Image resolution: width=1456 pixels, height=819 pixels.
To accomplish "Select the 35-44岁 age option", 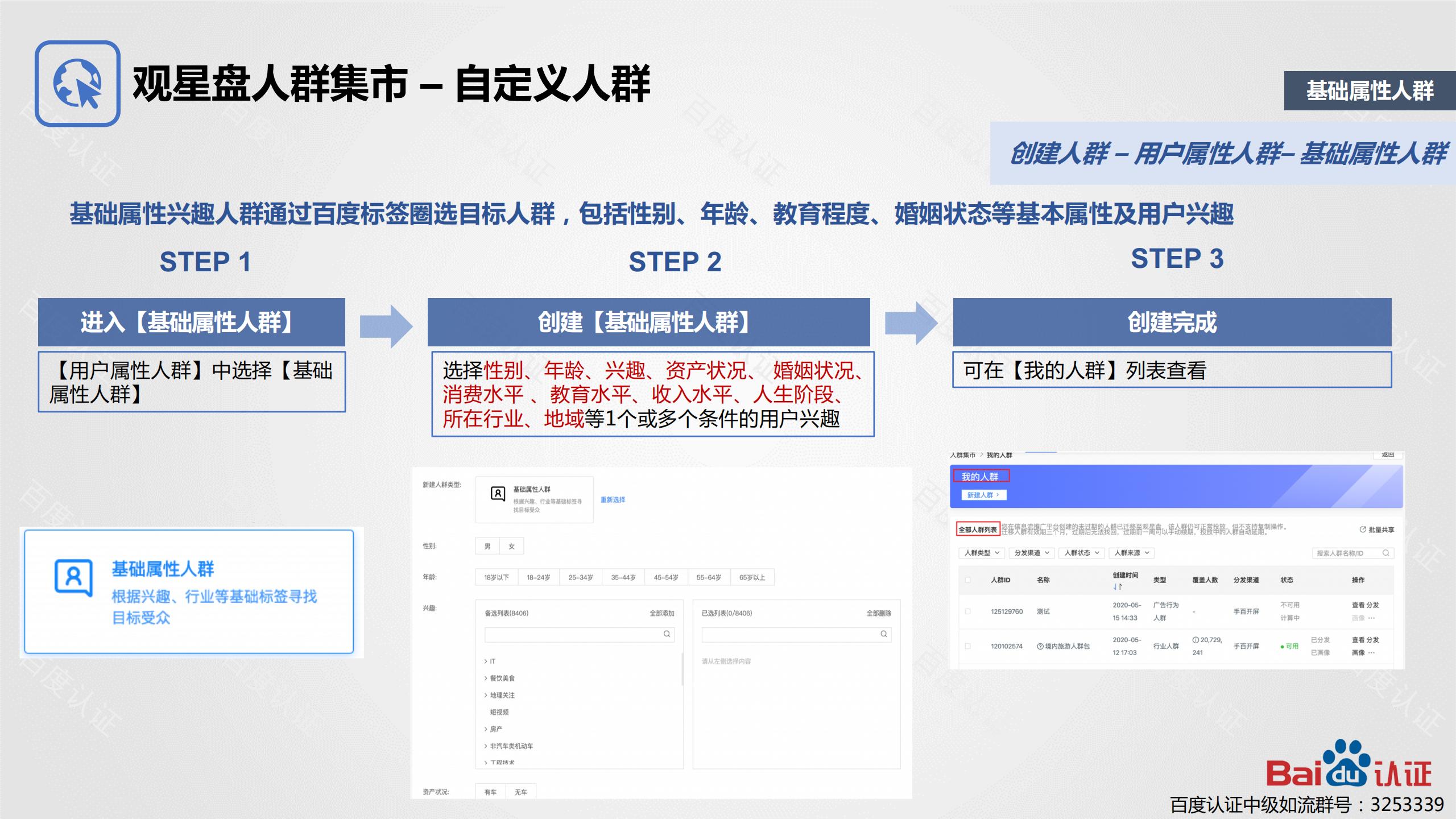I will (x=623, y=577).
